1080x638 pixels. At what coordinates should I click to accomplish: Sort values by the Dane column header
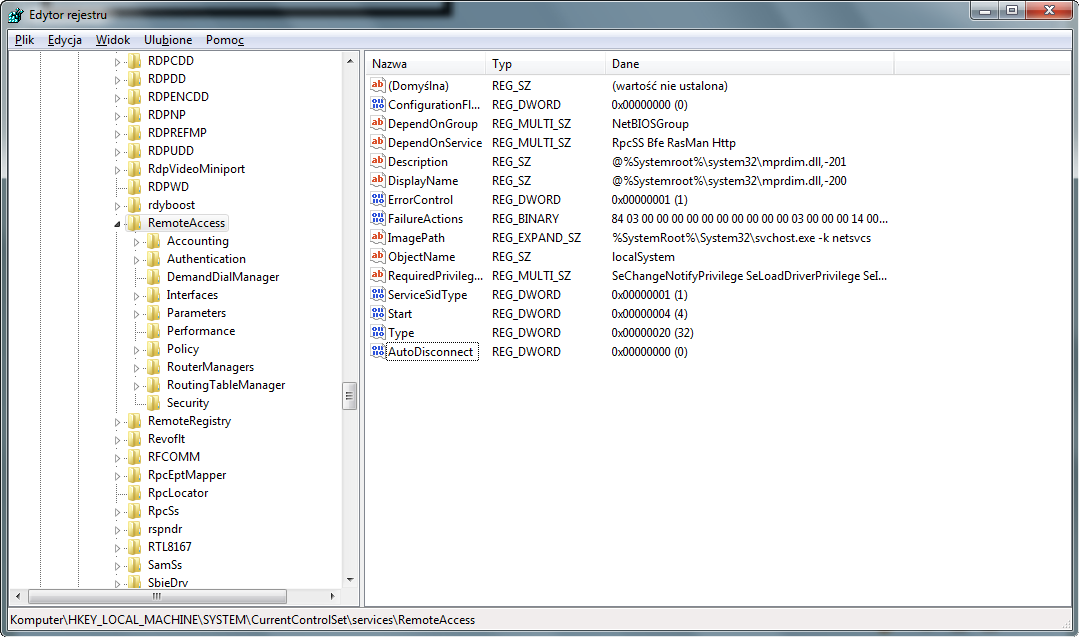(x=749, y=63)
